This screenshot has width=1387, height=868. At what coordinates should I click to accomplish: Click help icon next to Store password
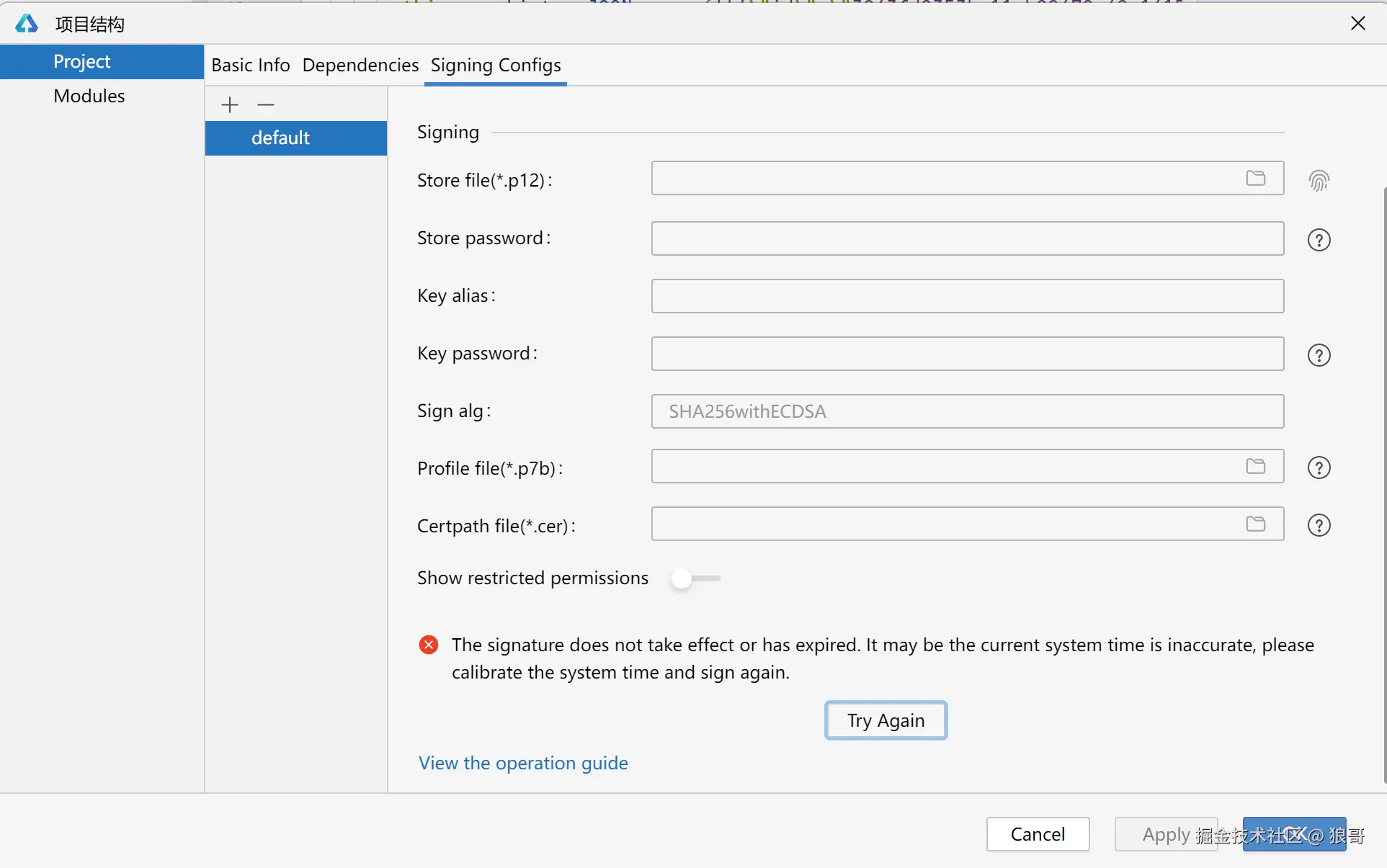1319,240
